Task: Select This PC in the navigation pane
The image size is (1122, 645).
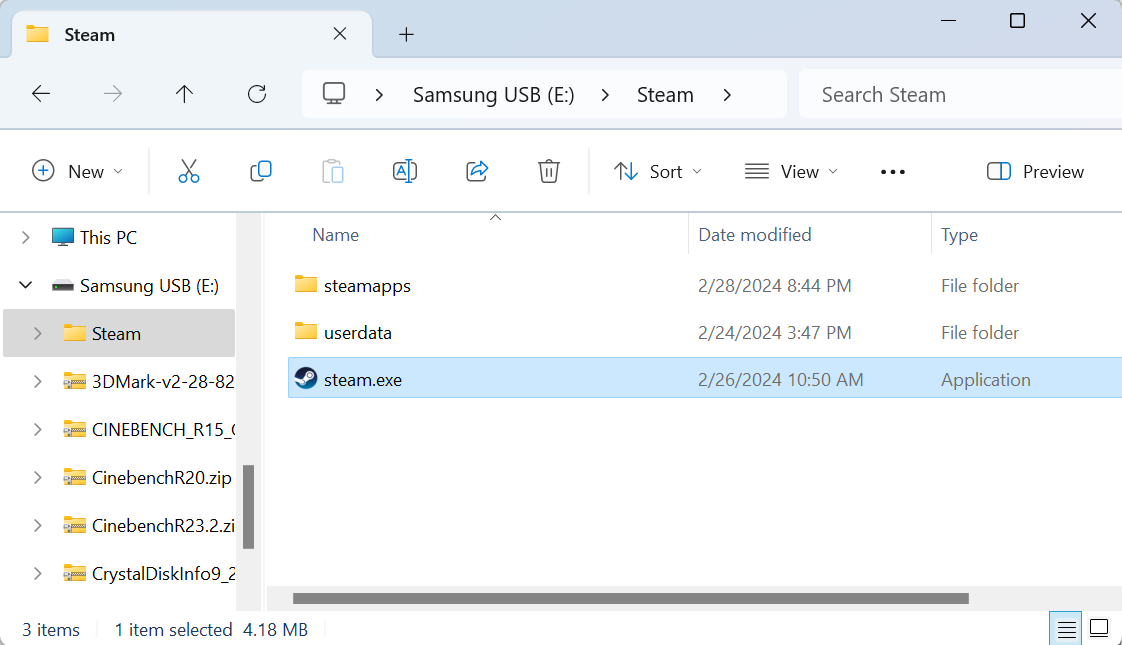Action: [x=108, y=238]
